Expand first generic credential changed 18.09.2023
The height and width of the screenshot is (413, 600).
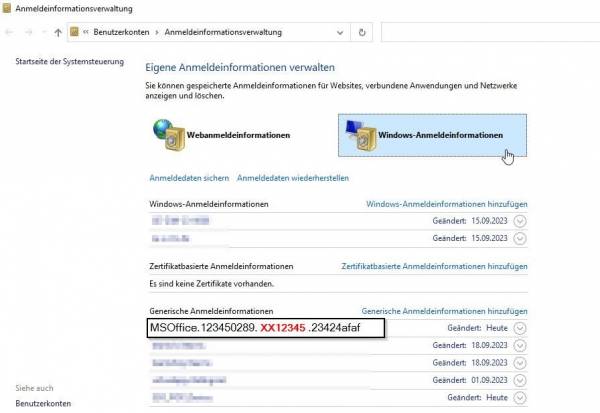pos(520,346)
